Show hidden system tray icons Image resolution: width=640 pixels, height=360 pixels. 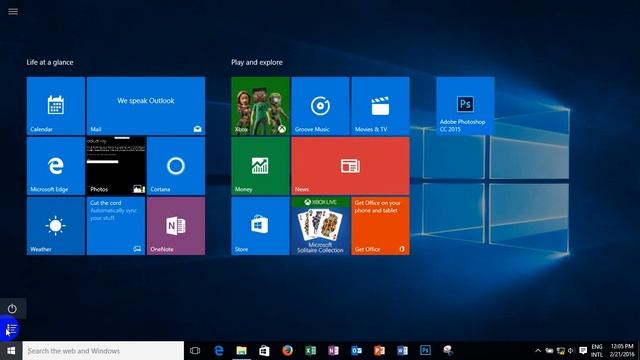(538, 351)
